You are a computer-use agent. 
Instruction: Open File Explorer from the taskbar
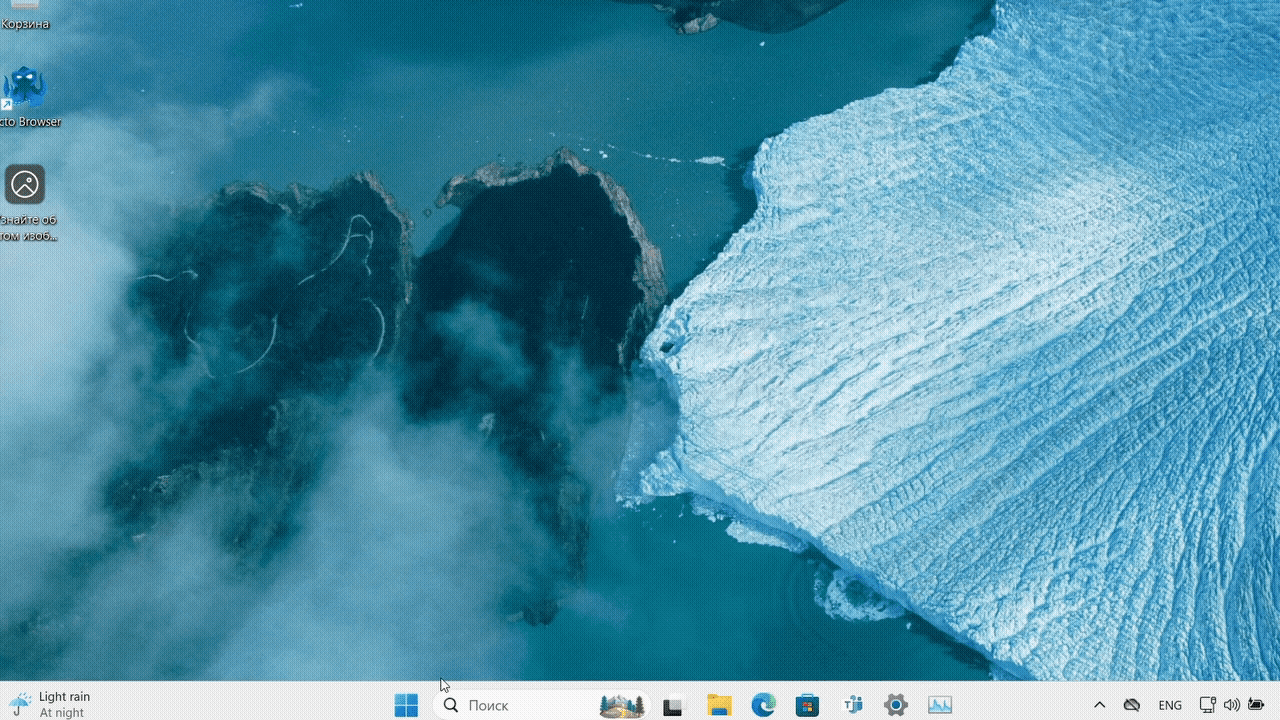pos(718,705)
